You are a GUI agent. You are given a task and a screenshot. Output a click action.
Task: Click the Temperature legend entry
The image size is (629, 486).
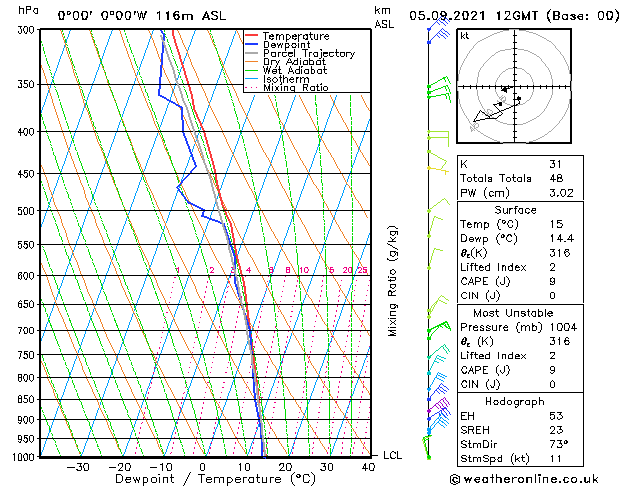point(287,36)
